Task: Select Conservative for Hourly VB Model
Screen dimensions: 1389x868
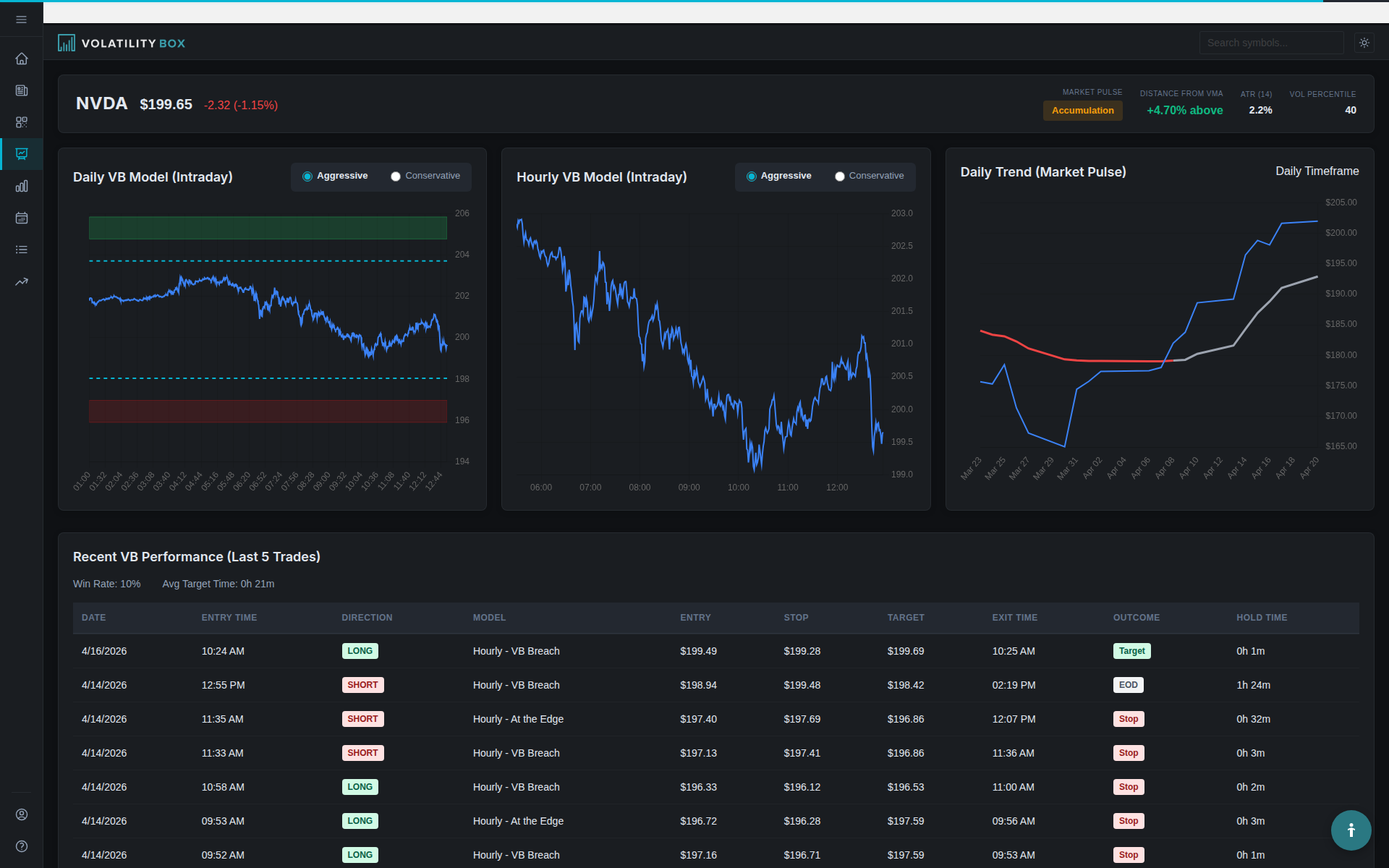Action: click(870, 176)
